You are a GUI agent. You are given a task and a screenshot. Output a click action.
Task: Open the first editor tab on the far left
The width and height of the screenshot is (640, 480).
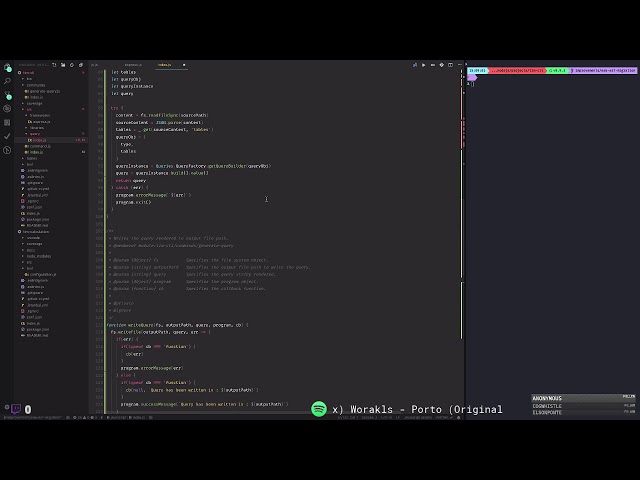point(95,65)
